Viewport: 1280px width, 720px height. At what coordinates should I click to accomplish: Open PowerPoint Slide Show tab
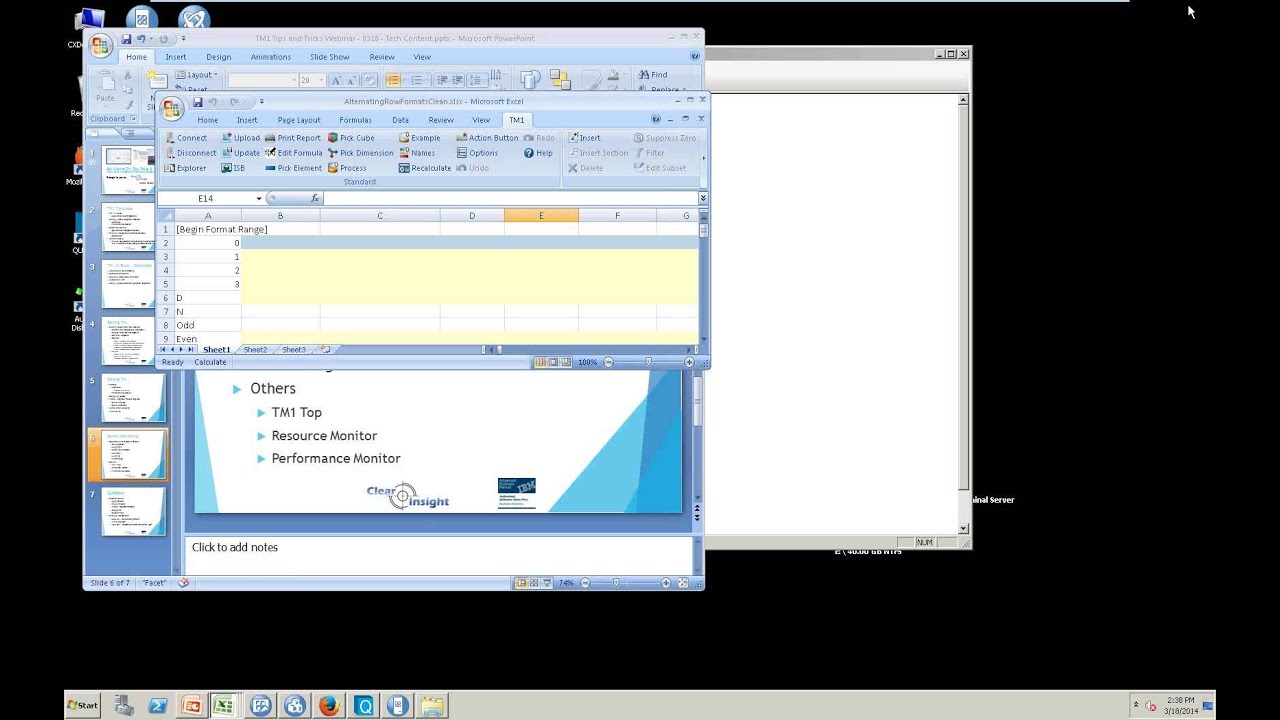329,57
